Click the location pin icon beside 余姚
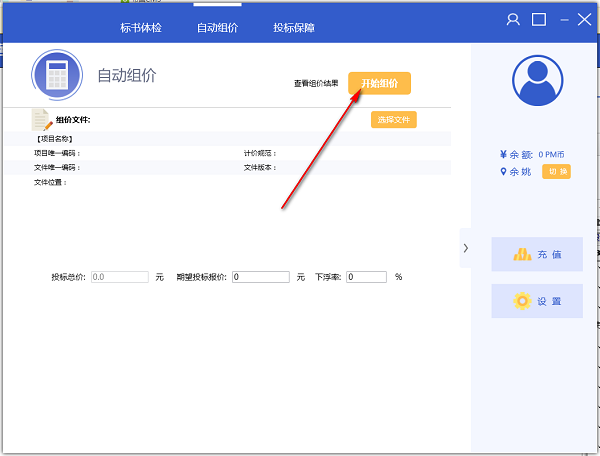 pyautogui.click(x=503, y=172)
